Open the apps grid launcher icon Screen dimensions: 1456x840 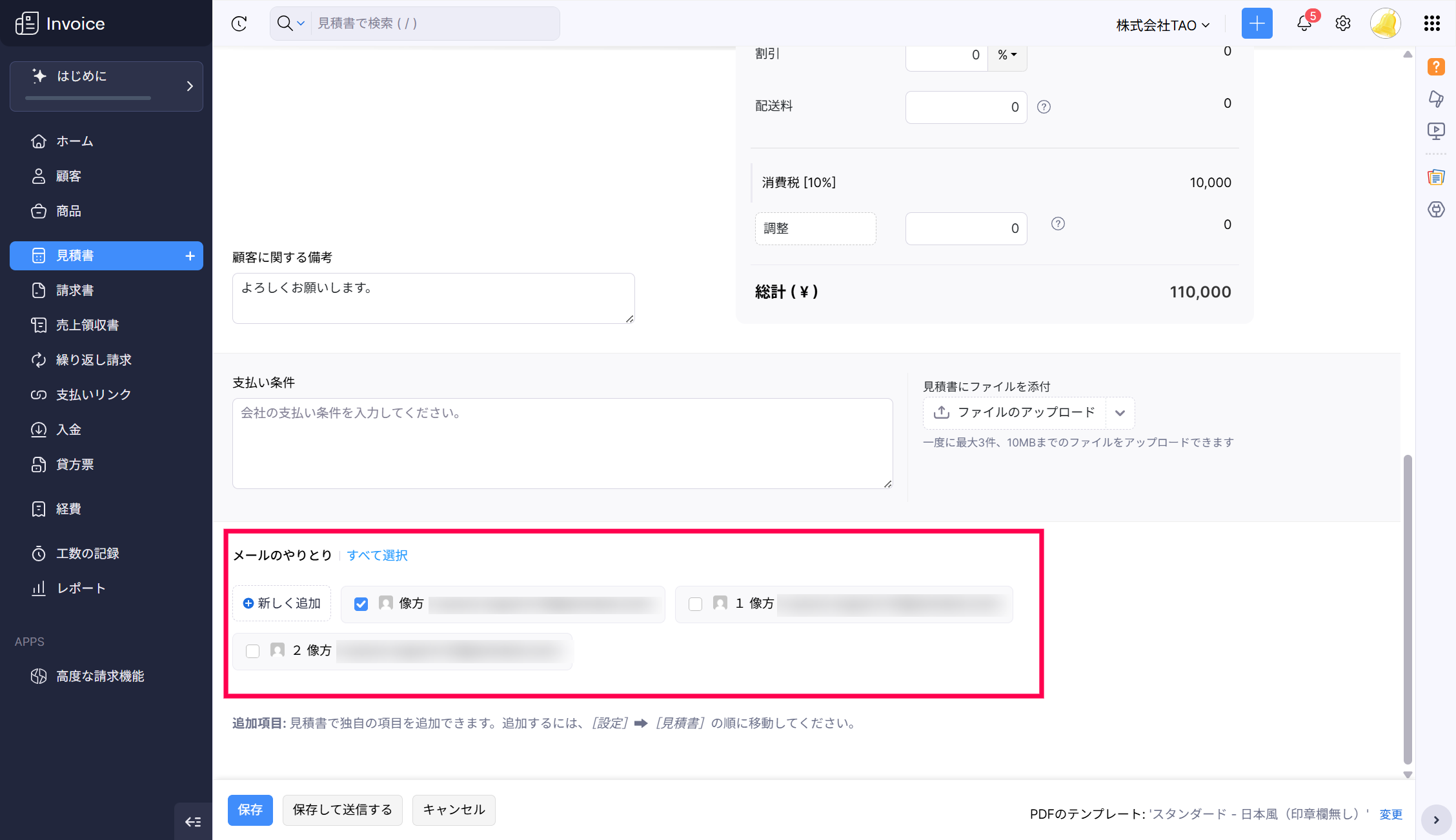click(1431, 24)
